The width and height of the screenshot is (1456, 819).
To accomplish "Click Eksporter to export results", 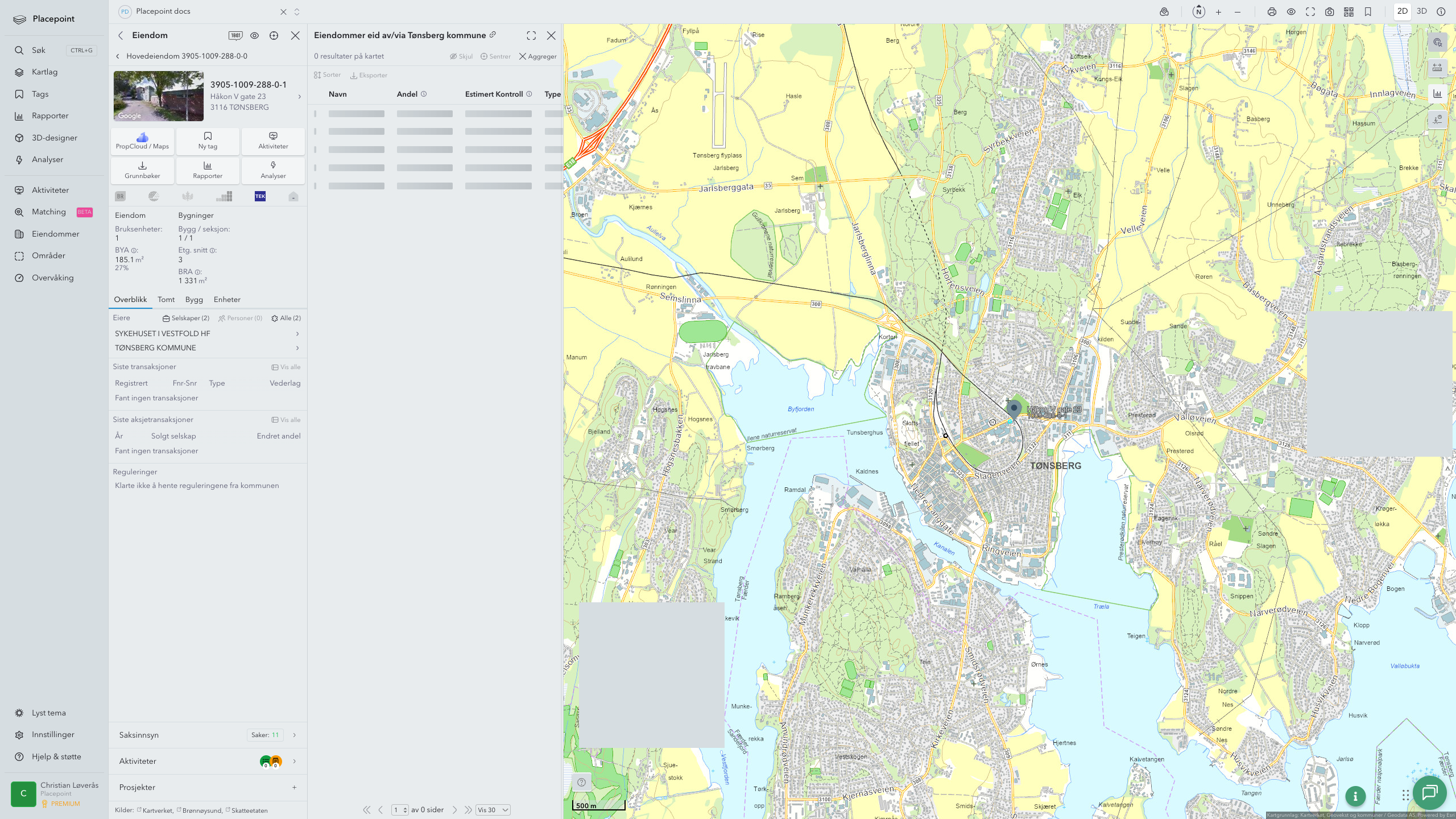I will (x=369, y=75).
